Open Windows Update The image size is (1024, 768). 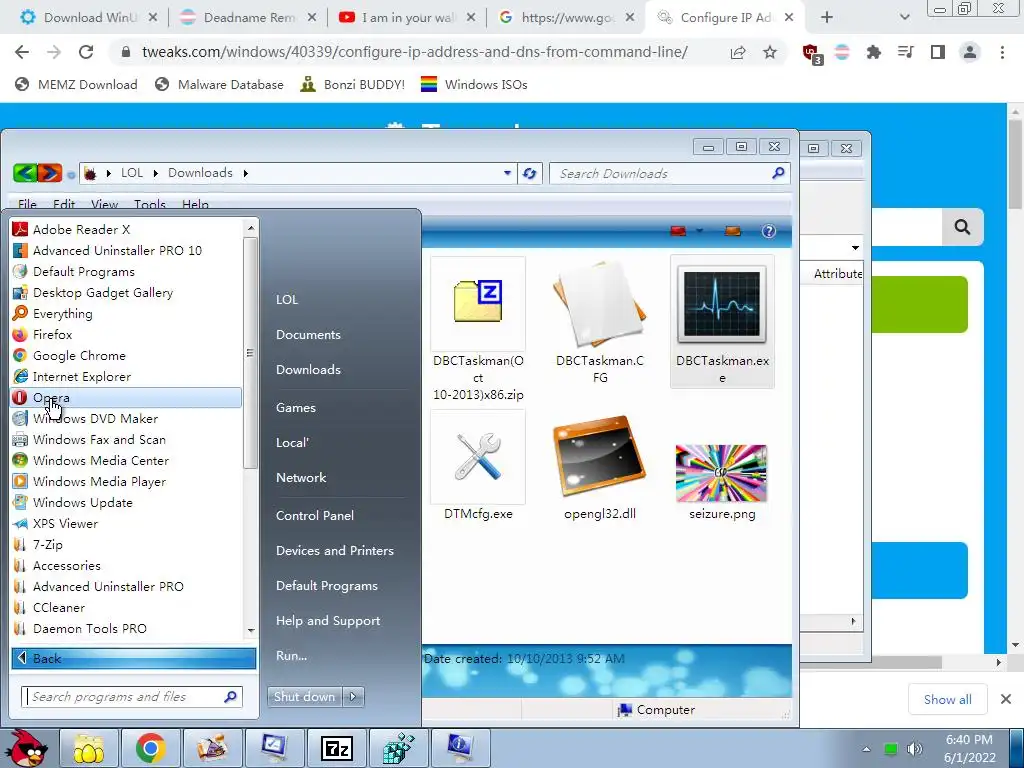click(126, 502)
